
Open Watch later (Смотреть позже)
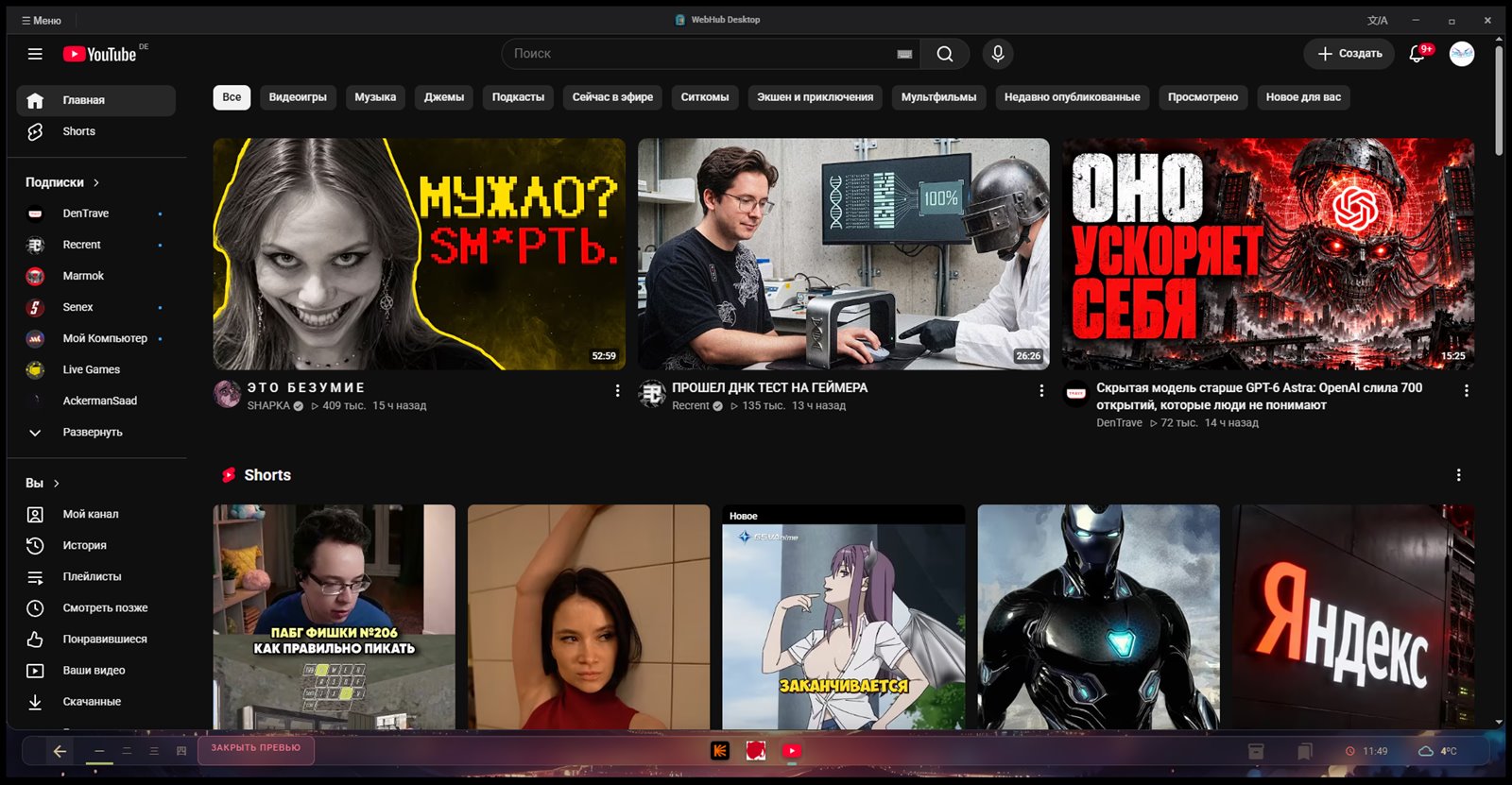click(x=95, y=607)
